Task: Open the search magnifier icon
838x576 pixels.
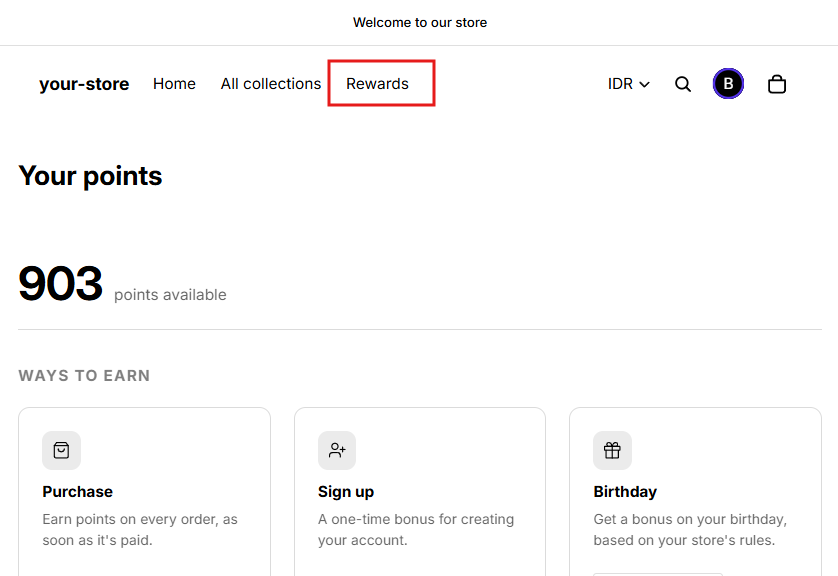Action: pos(682,84)
